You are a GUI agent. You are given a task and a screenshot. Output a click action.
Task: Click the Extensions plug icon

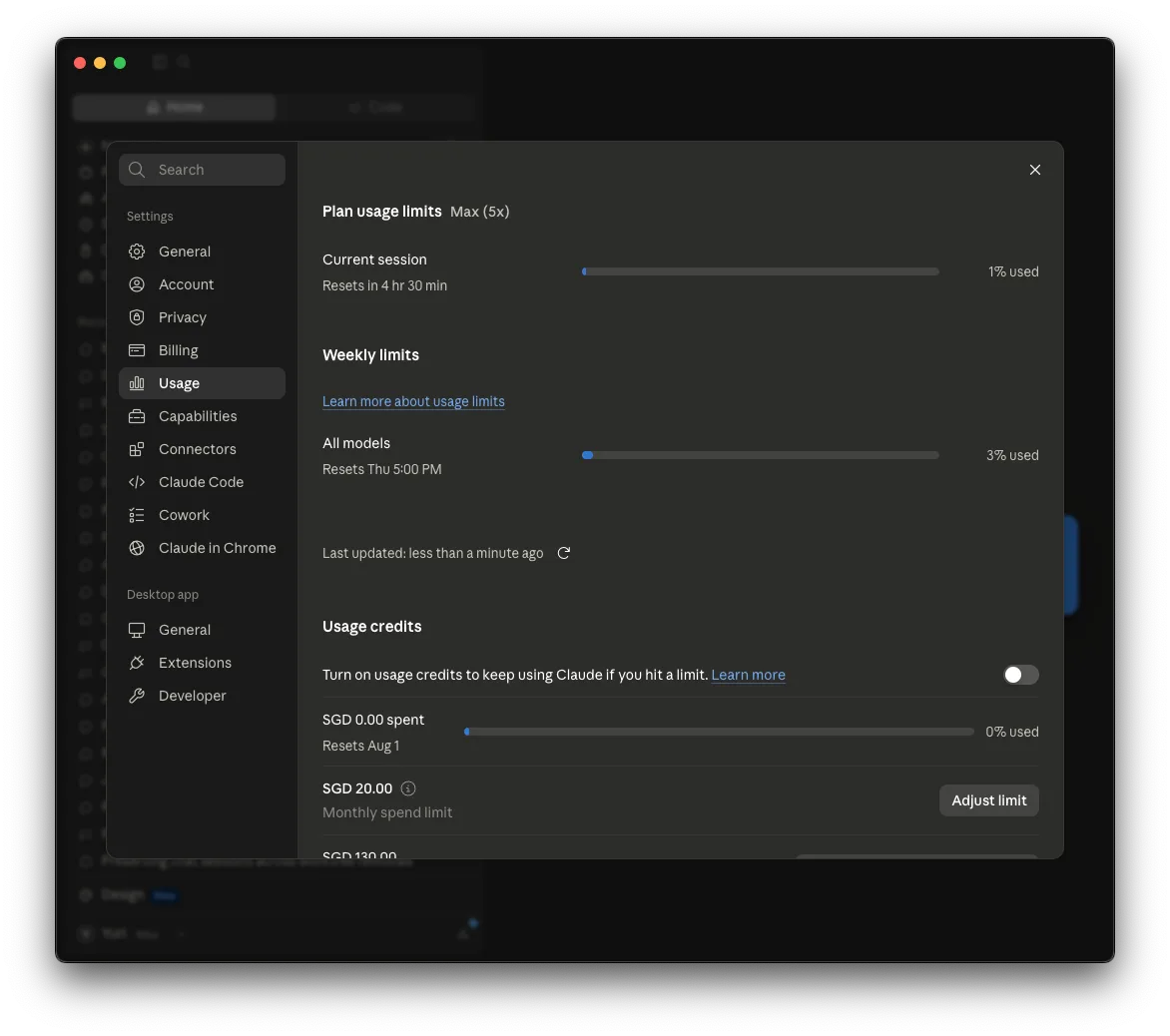[x=137, y=663]
